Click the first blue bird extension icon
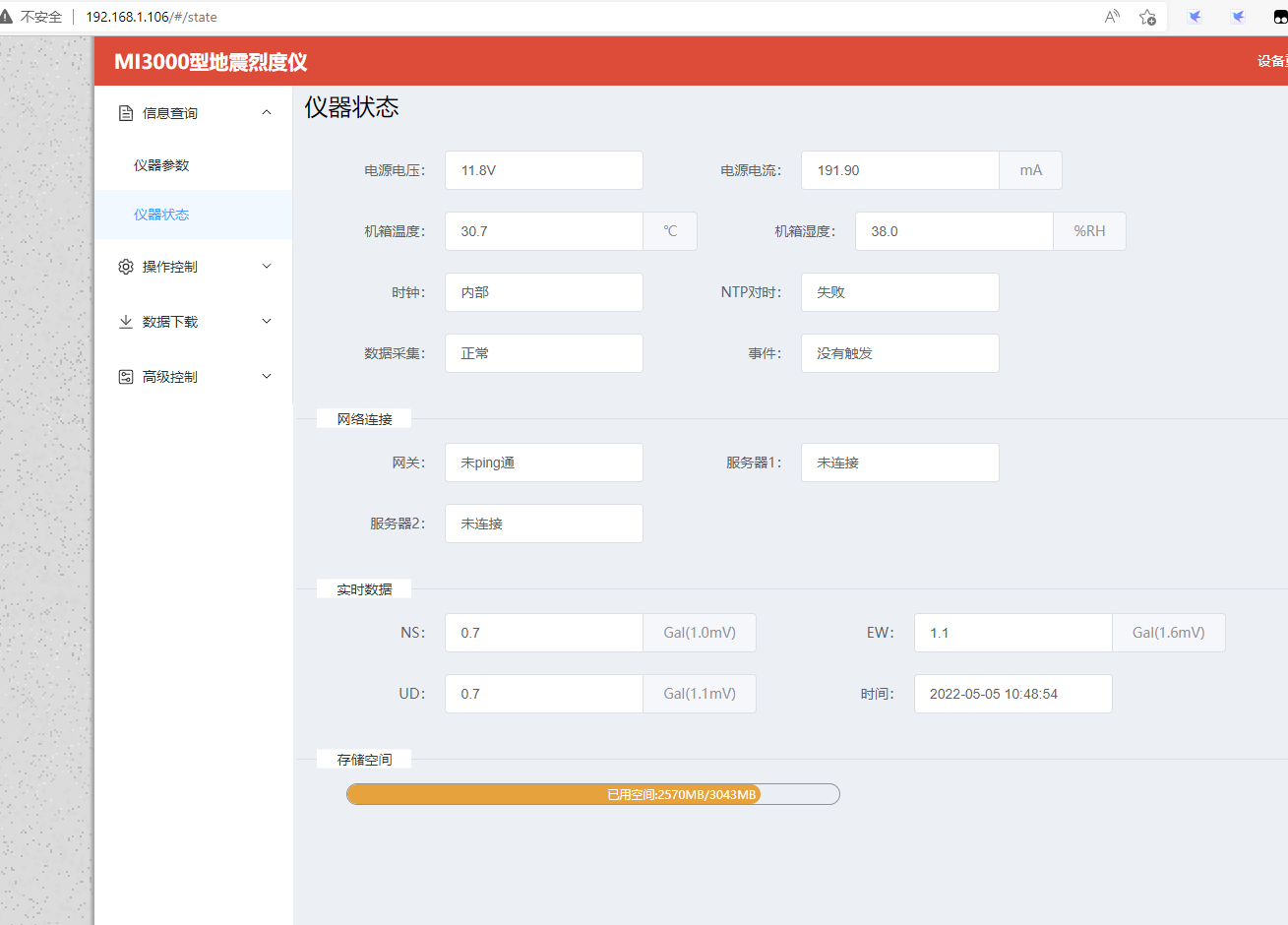This screenshot has height=925, width=1288. [x=1195, y=17]
